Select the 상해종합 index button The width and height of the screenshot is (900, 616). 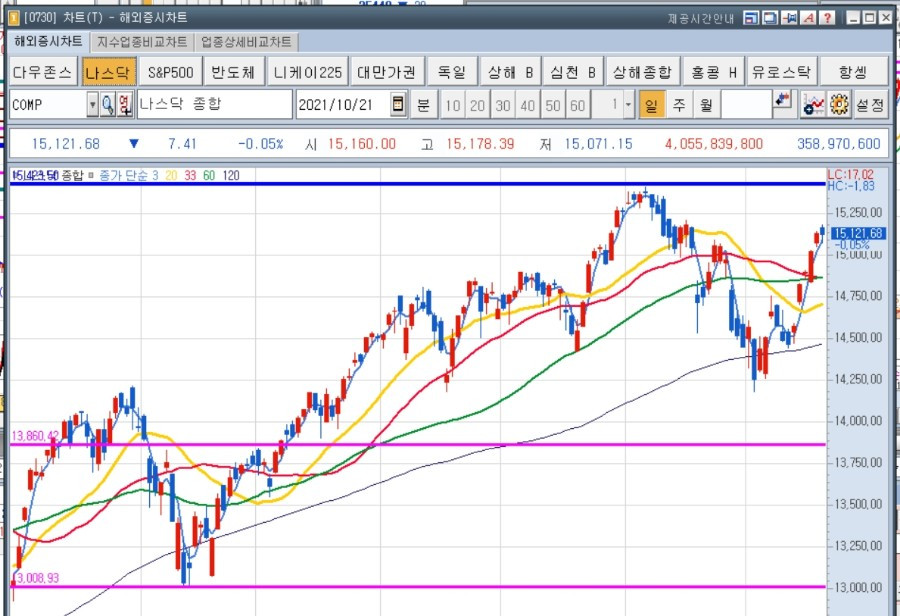tap(642, 72)
